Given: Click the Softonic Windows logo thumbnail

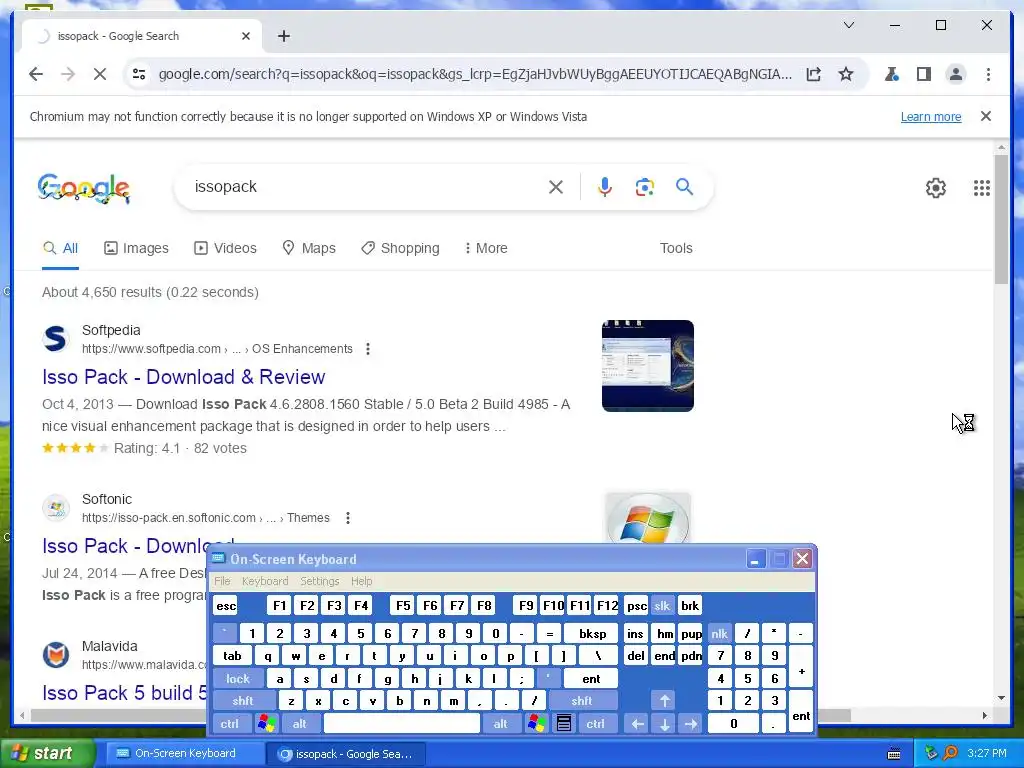Looking at the screenshot, I should [x=648, y=518].
